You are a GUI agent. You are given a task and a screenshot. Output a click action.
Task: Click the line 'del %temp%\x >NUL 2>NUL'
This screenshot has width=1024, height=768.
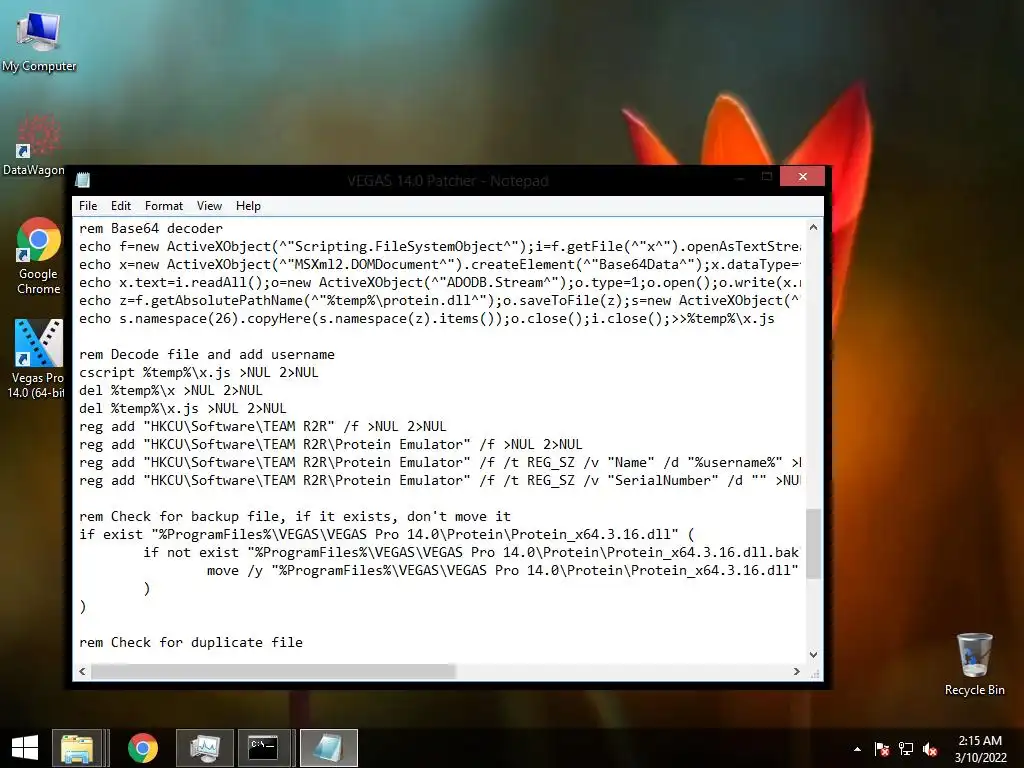click(170, 390)
